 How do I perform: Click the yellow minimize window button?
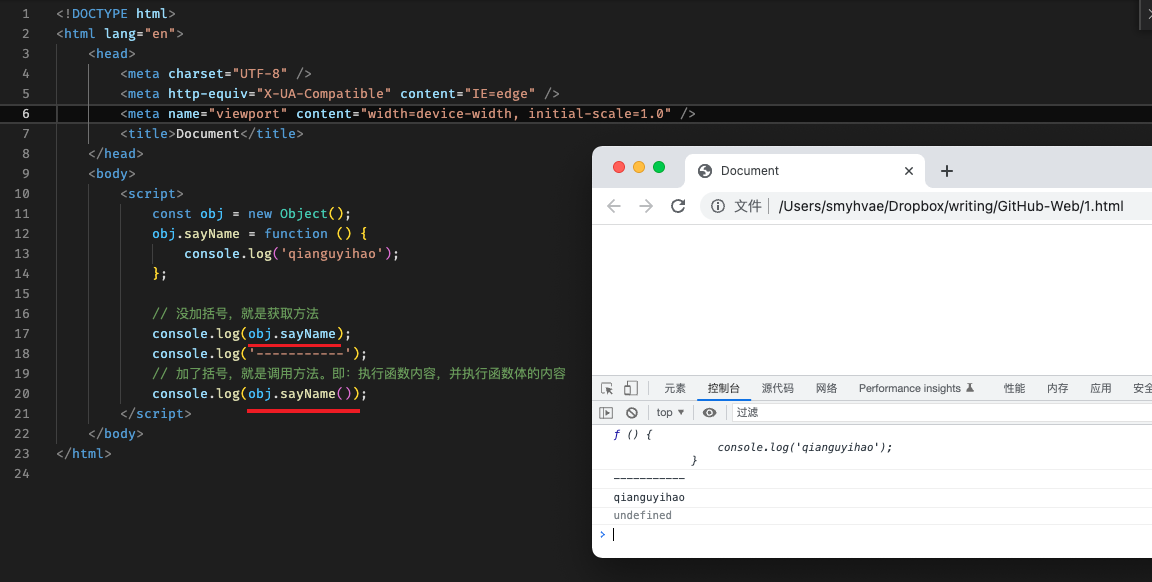(x=638, y=167)
